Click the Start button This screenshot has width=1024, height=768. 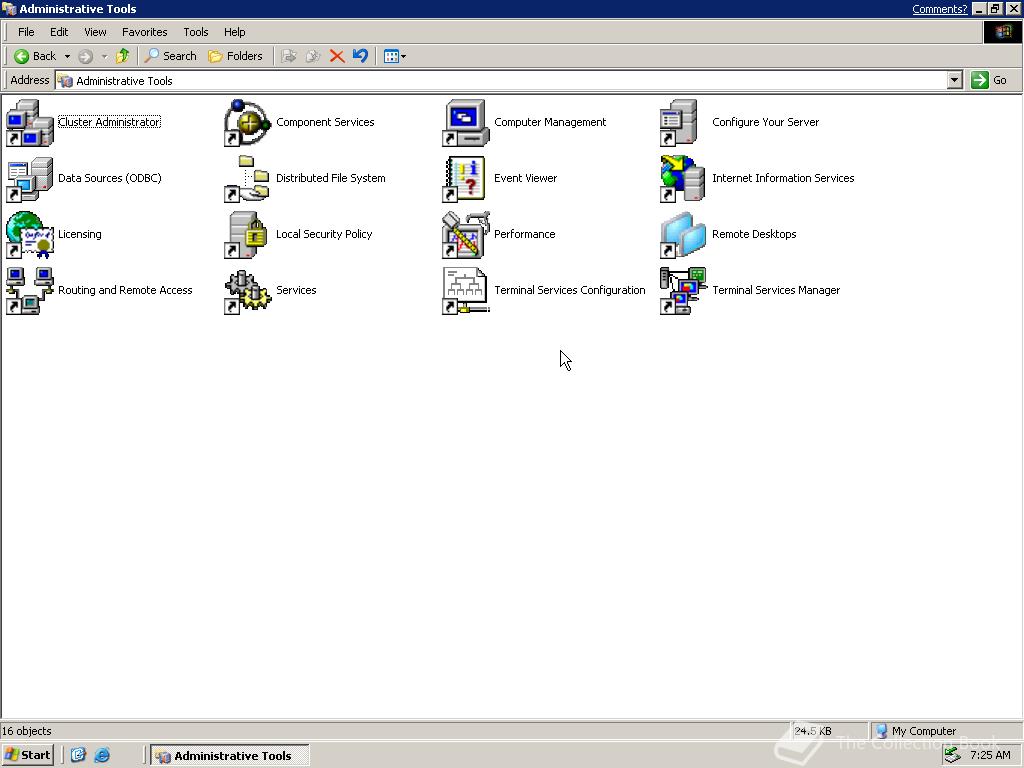point(27,755)
